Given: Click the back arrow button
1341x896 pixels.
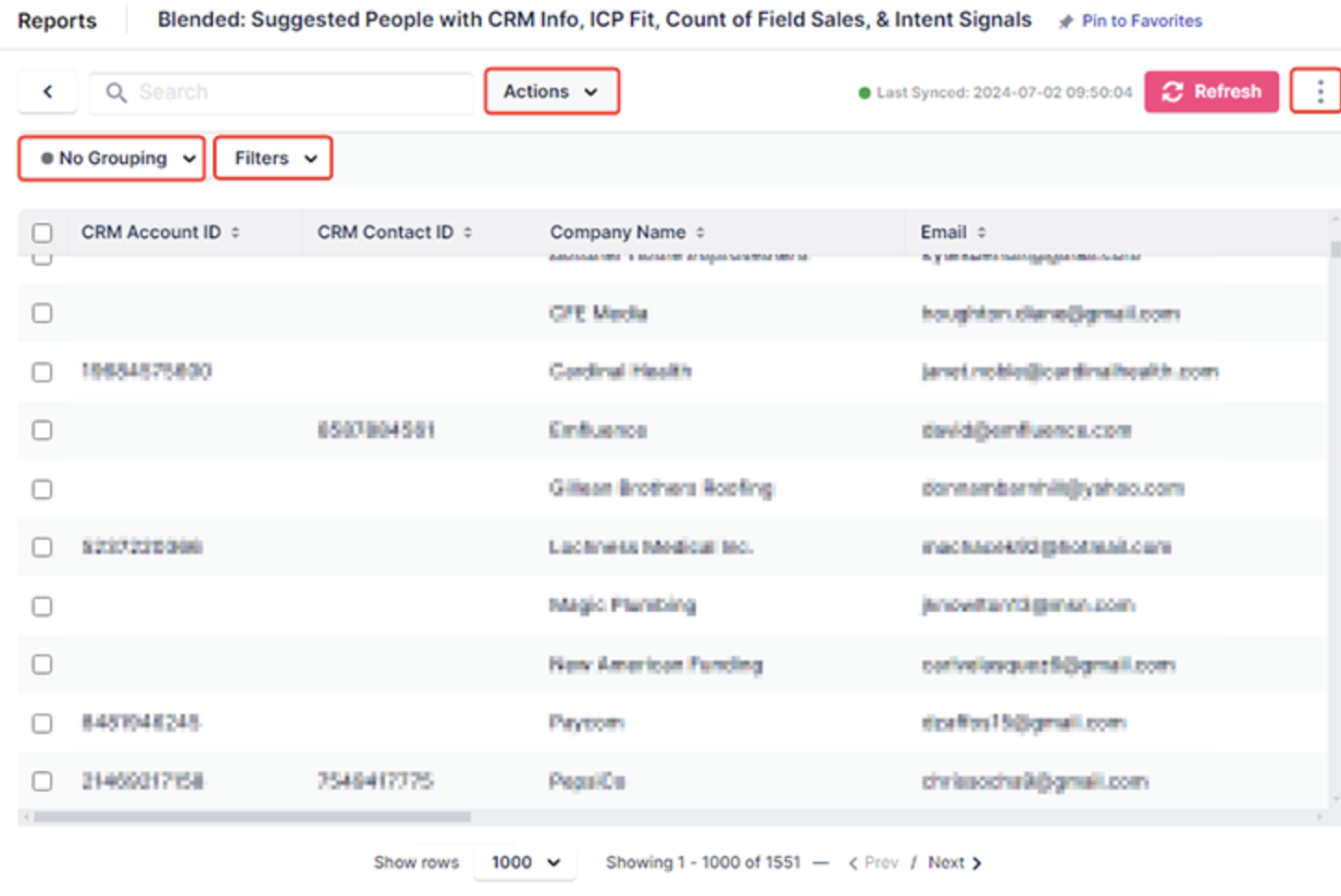Looking at the screenshot, I should point(47,92).
